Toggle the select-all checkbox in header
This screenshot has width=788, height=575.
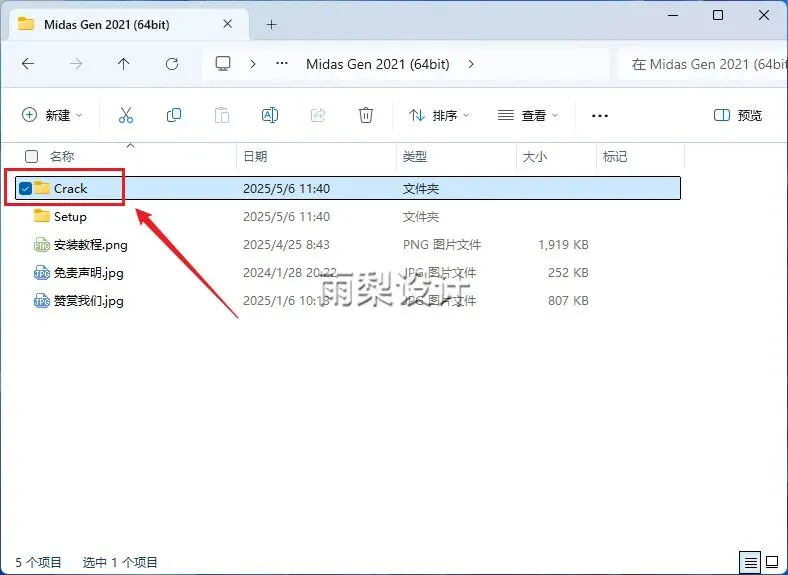(31, 156)
